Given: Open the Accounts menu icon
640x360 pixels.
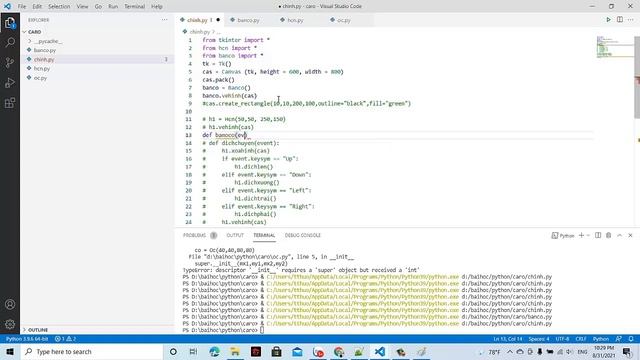Looking at the screenshot, I should (10, 304).
